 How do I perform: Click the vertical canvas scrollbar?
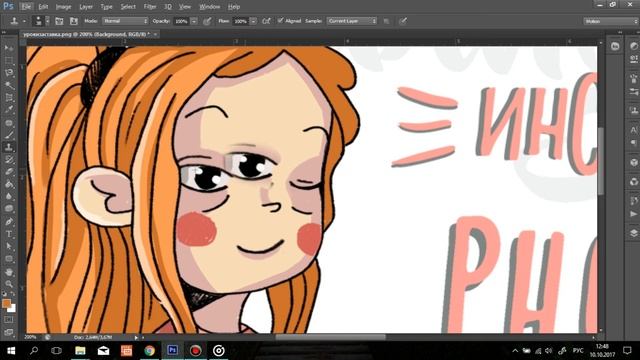click(601, 161)
